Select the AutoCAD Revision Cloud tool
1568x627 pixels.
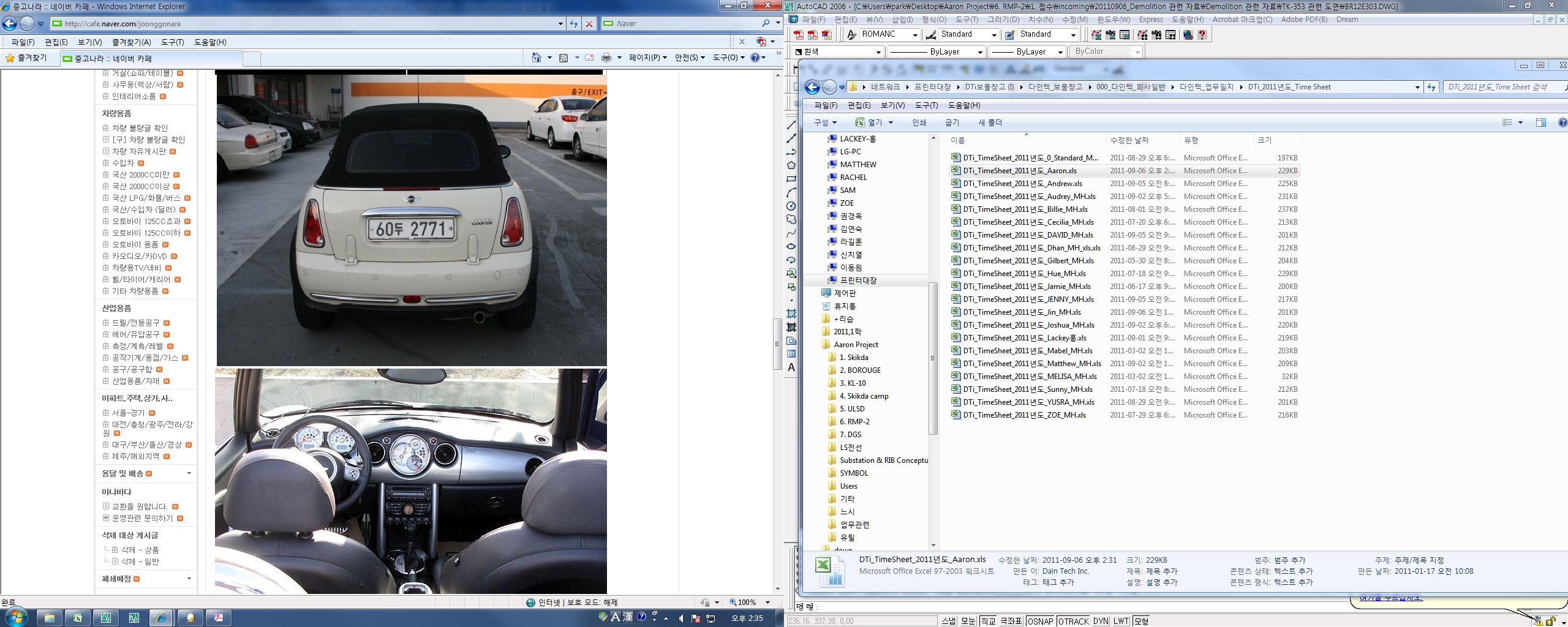[x=791, y=219]
